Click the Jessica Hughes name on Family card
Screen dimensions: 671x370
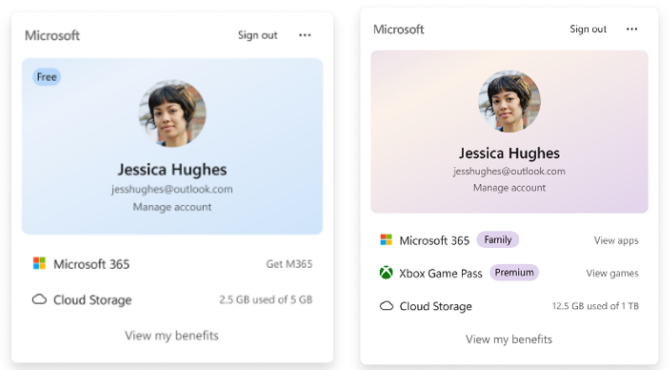pyautogui.click(x=509, y=153)
